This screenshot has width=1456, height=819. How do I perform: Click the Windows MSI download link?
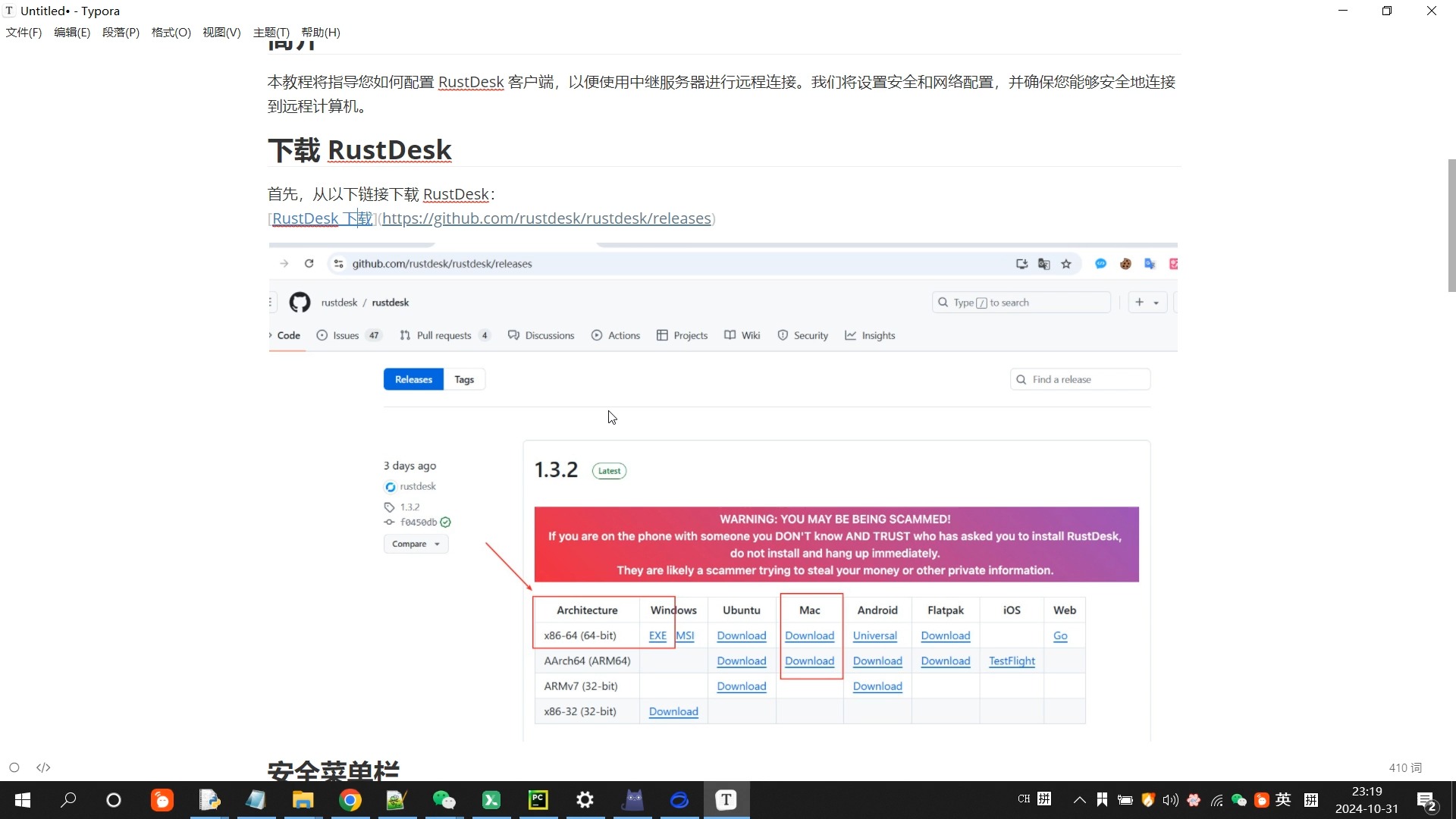click(x=685, y=635)
